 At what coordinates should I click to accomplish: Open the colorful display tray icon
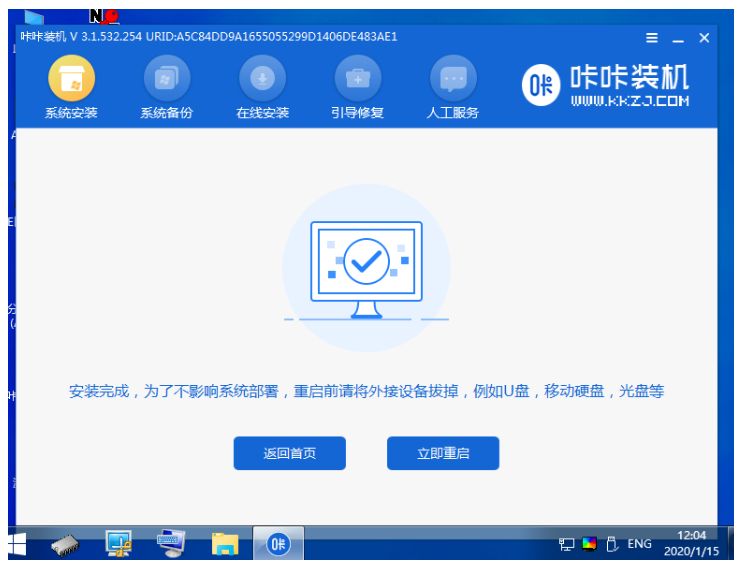click(x=589, y=545)
